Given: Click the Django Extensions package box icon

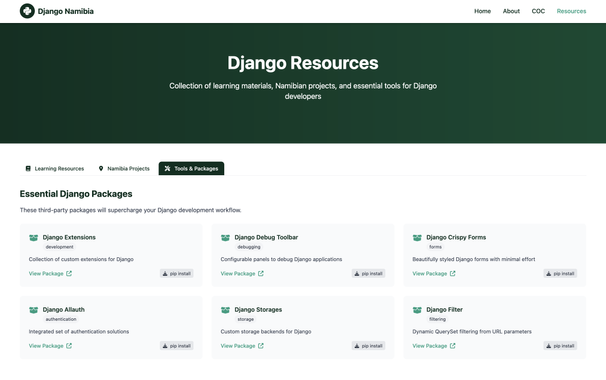Looking at the screenshot, I should click(34, 238).
